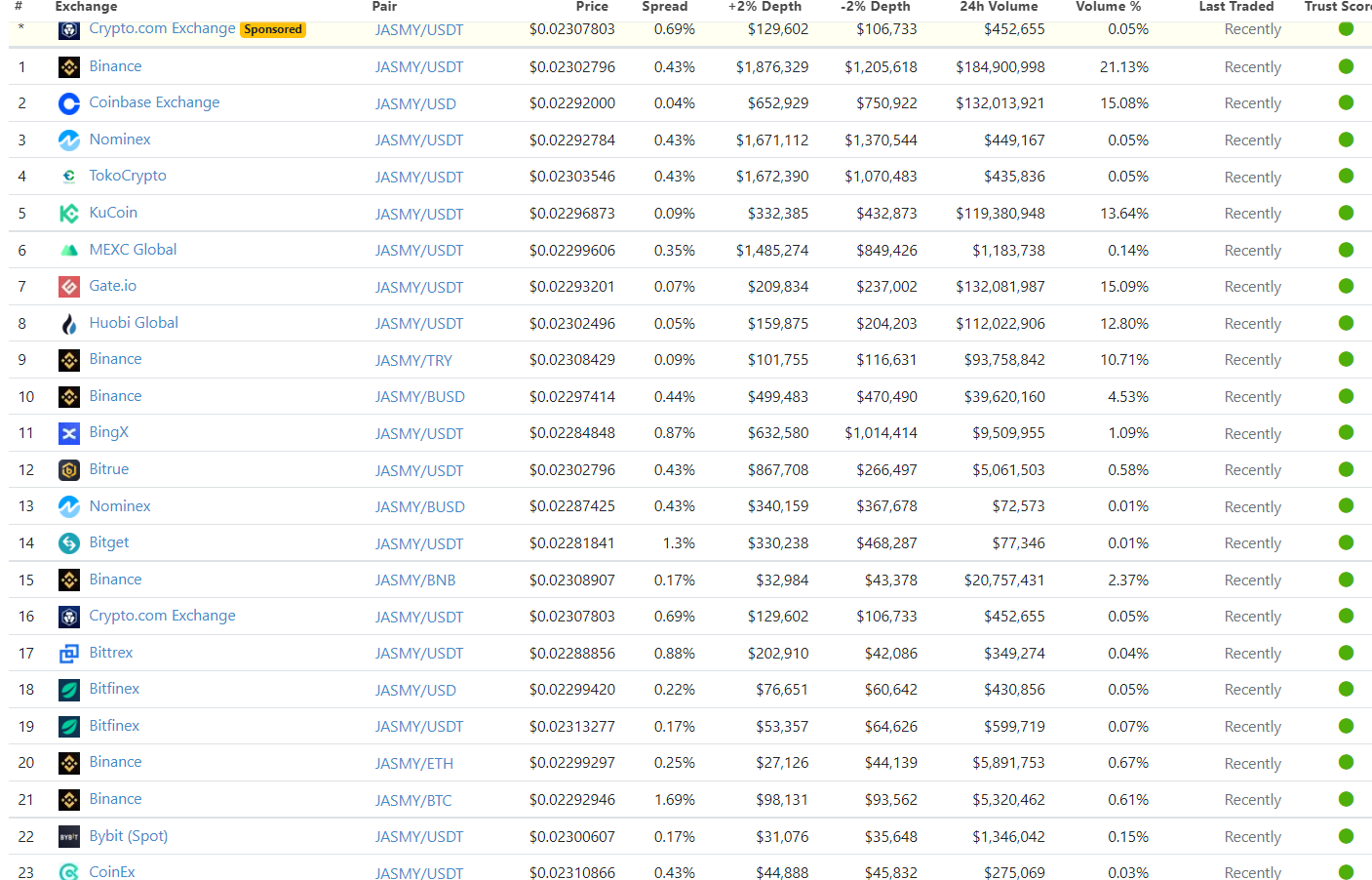Image resolution: width=1372 pixels, height=880 pixels.
Task: Open the JASMY/BNB pair link
Action: point(415,580)
